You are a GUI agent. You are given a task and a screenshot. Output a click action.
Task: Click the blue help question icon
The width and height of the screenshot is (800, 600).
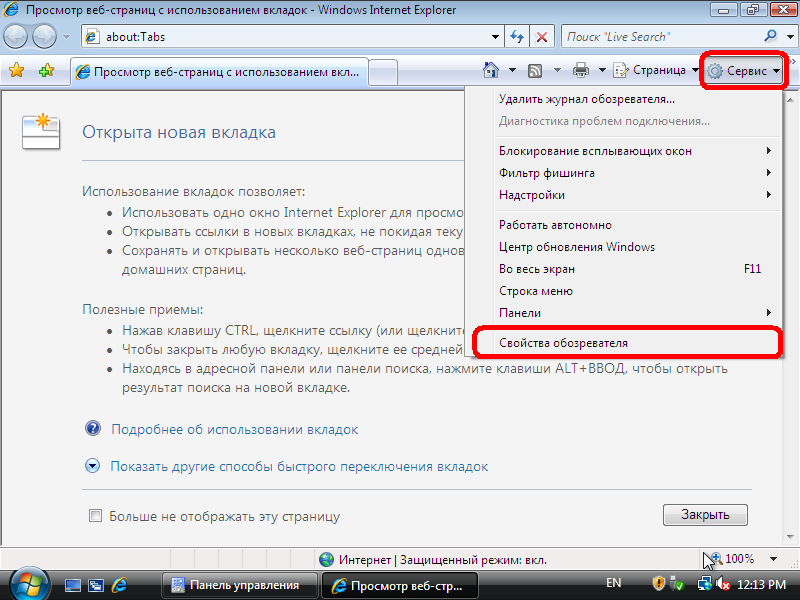pyautogui.click(x=93, y=428)
